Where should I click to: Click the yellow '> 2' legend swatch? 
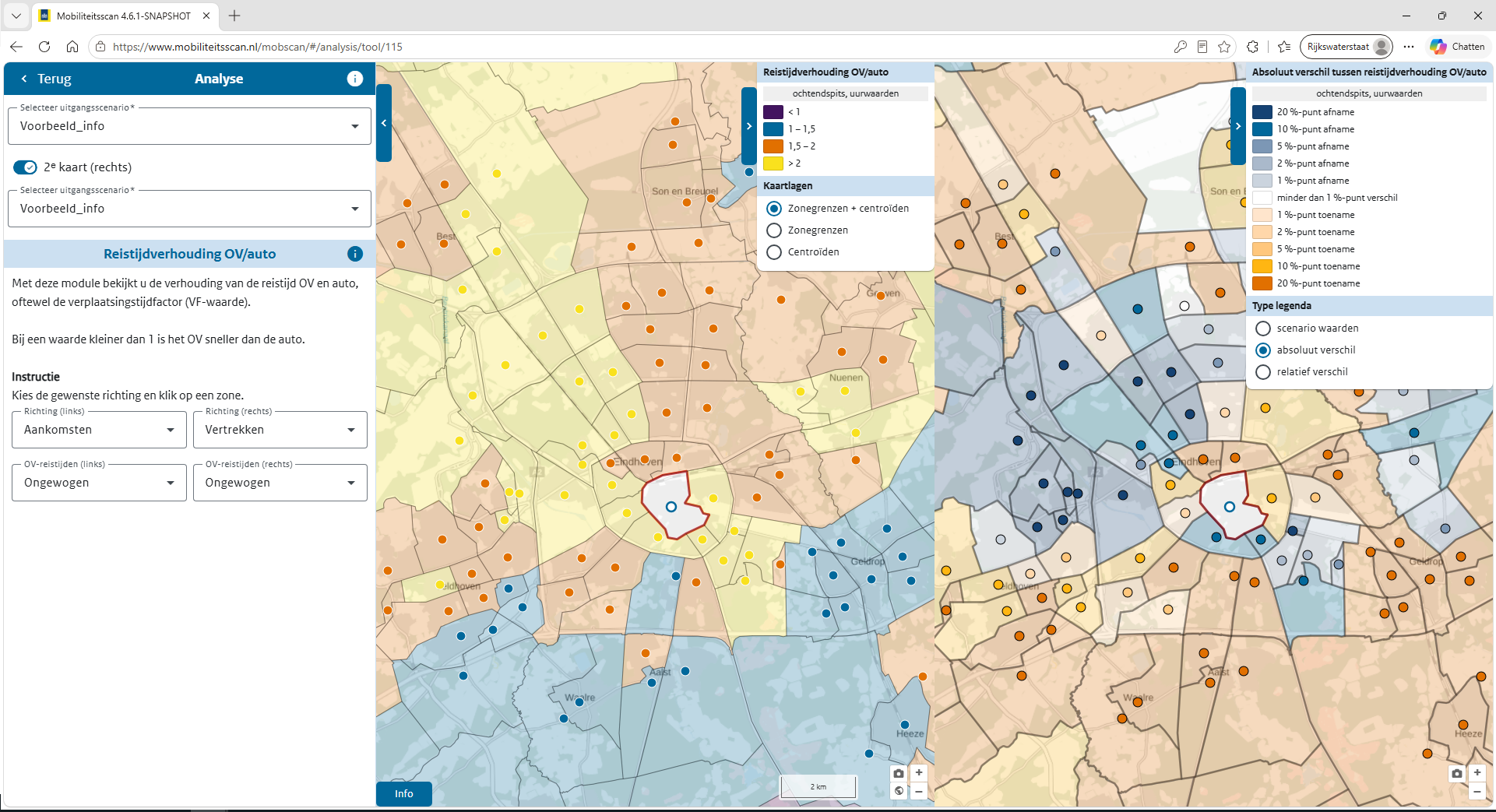point(773,163)
